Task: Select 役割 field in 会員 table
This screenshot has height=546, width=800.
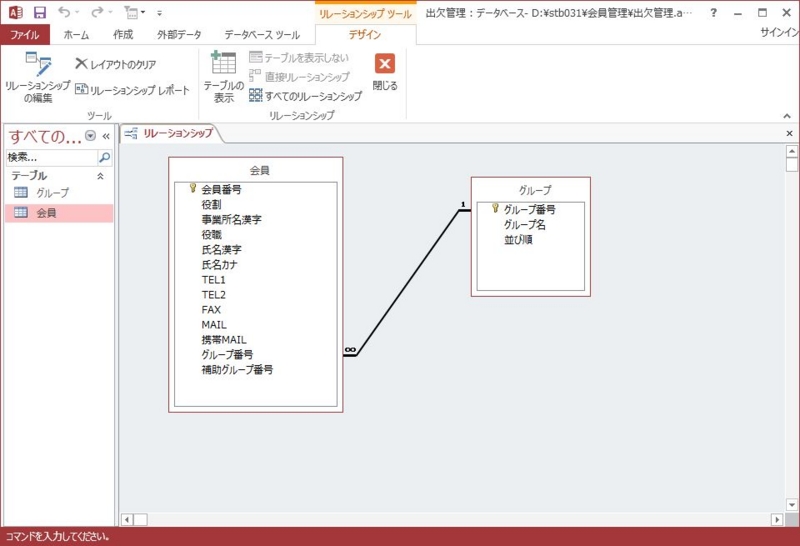Action: point(211,205)
